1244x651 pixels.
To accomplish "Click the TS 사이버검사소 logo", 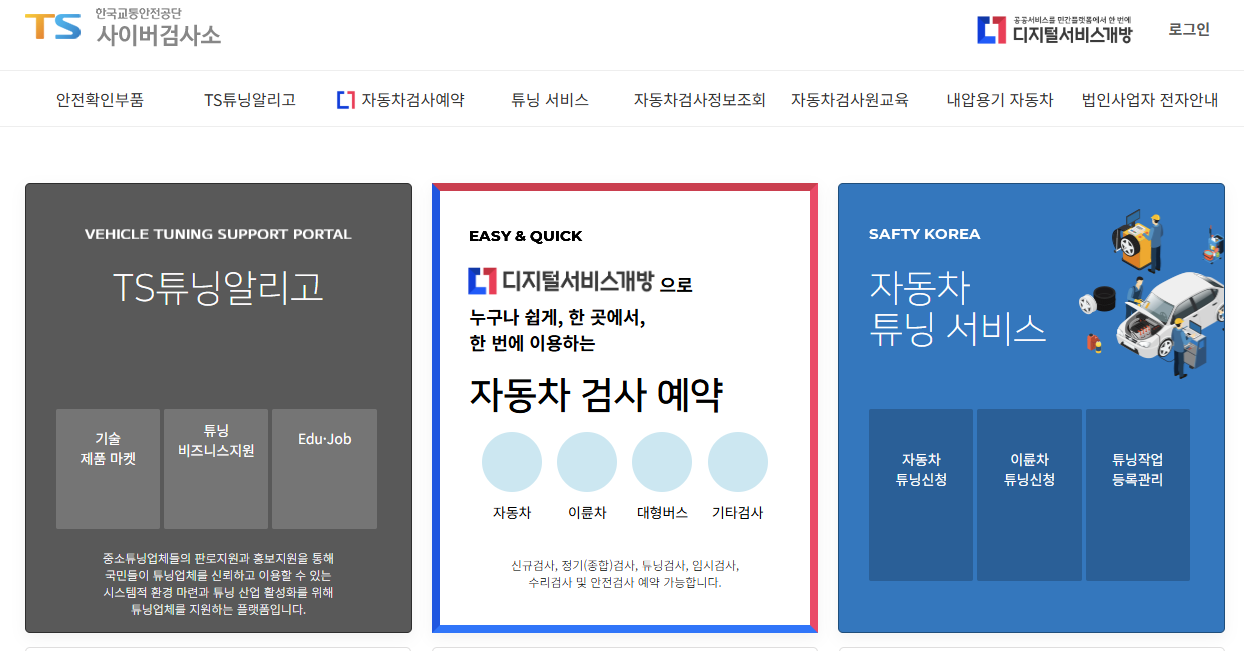I will (123, 27).
